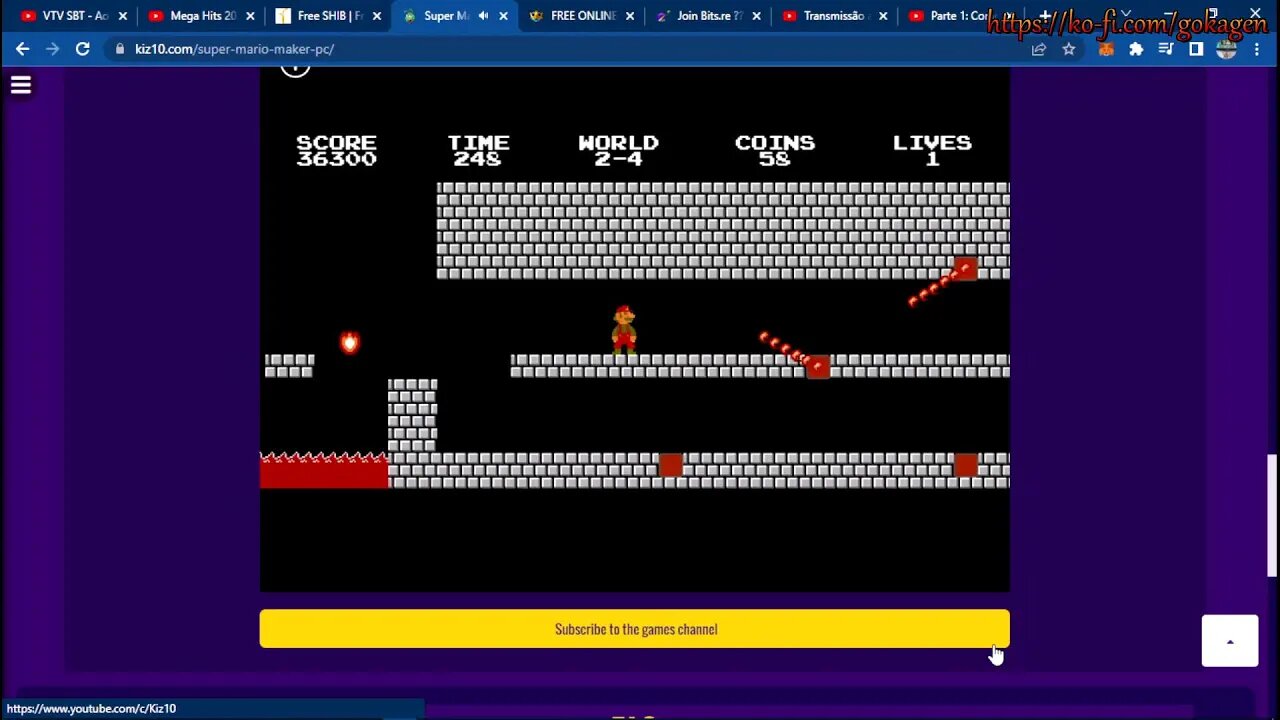Image resolution: width=1280 pixels, height=720 pixels.
Task: Click the SCORE 36300 counter
Action: coord(336,150)
